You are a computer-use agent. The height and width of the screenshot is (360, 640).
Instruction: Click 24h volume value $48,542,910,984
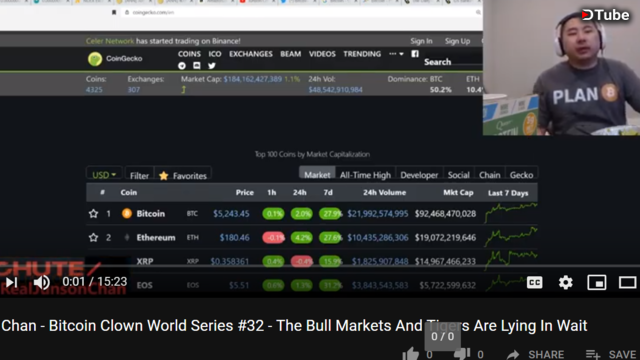[336, 89]
